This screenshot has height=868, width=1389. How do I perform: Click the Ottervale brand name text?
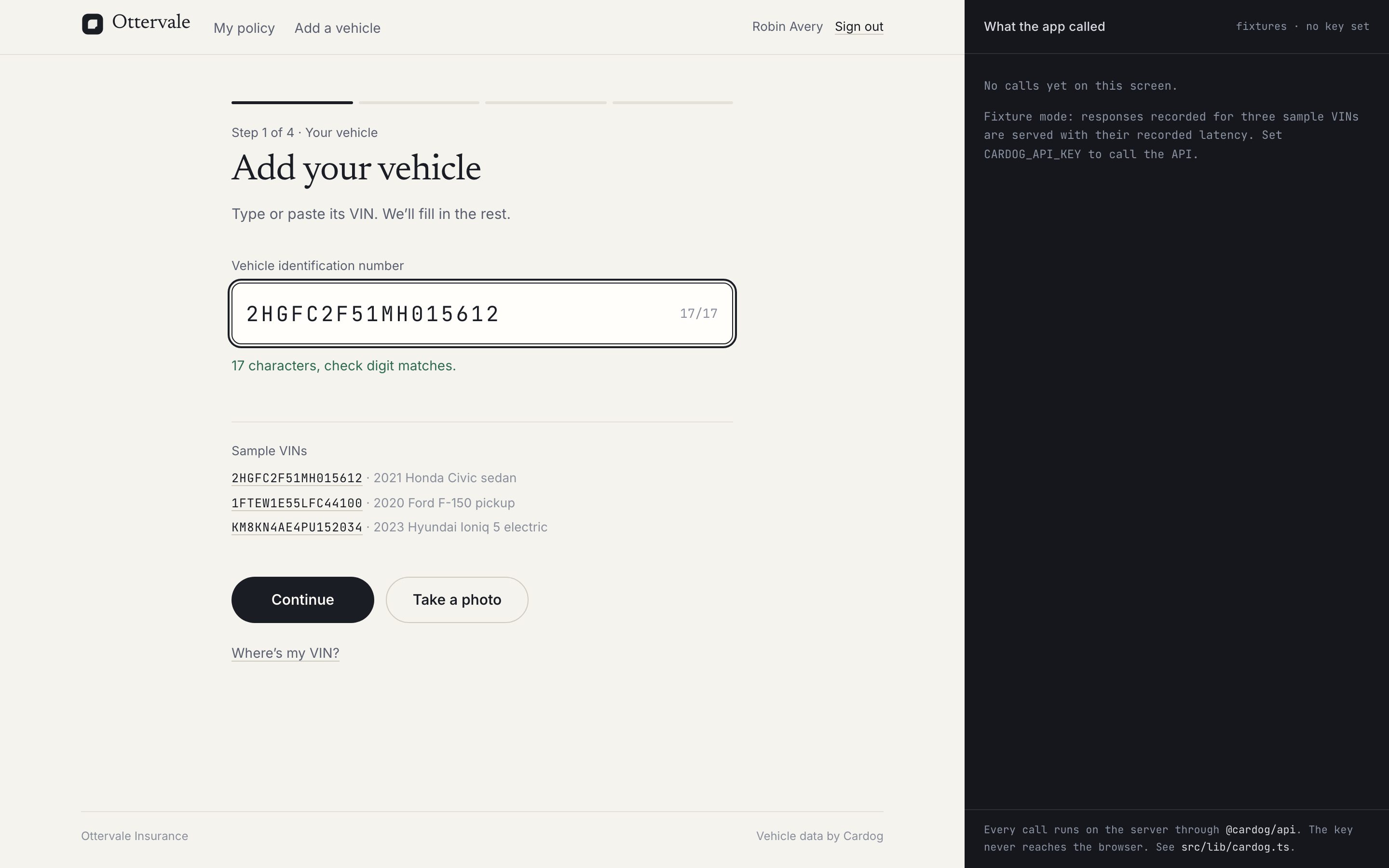(x=151, y=22)
